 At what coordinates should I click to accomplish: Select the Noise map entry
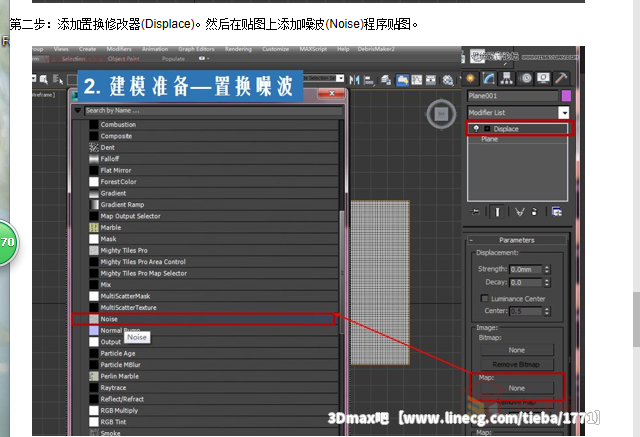point(203,319)
